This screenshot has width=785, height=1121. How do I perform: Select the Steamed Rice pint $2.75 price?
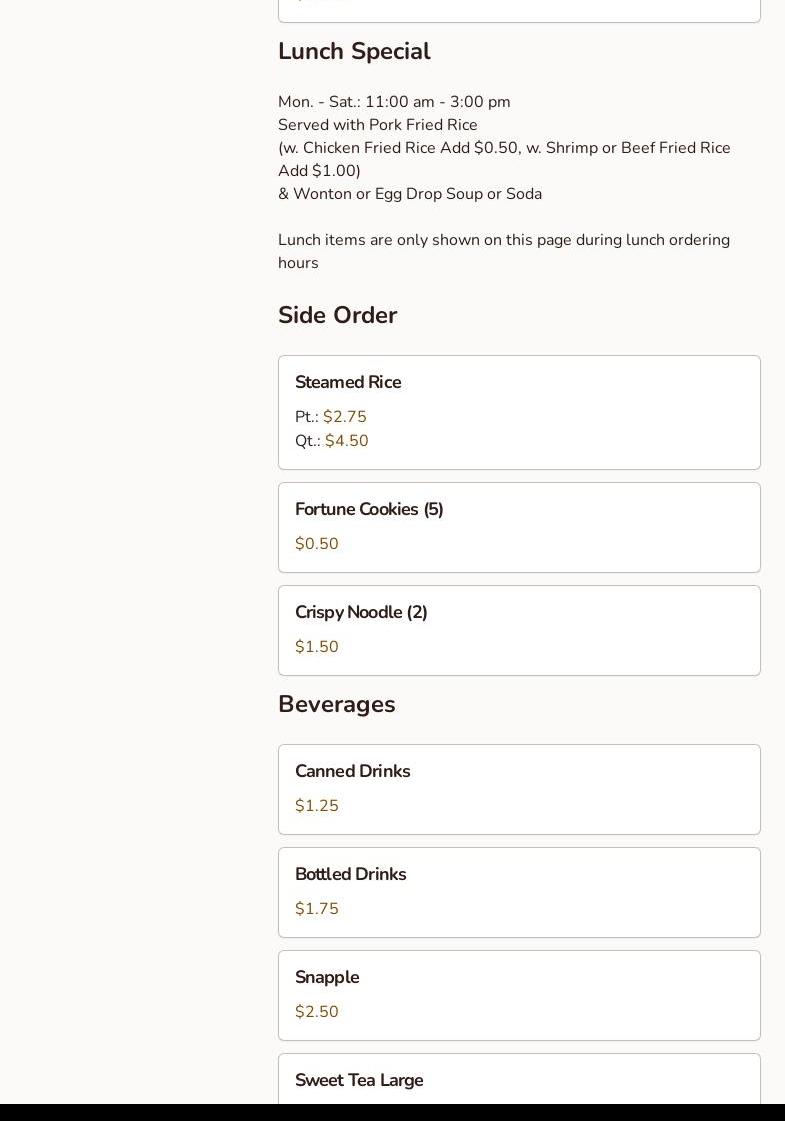click(344, 417)
